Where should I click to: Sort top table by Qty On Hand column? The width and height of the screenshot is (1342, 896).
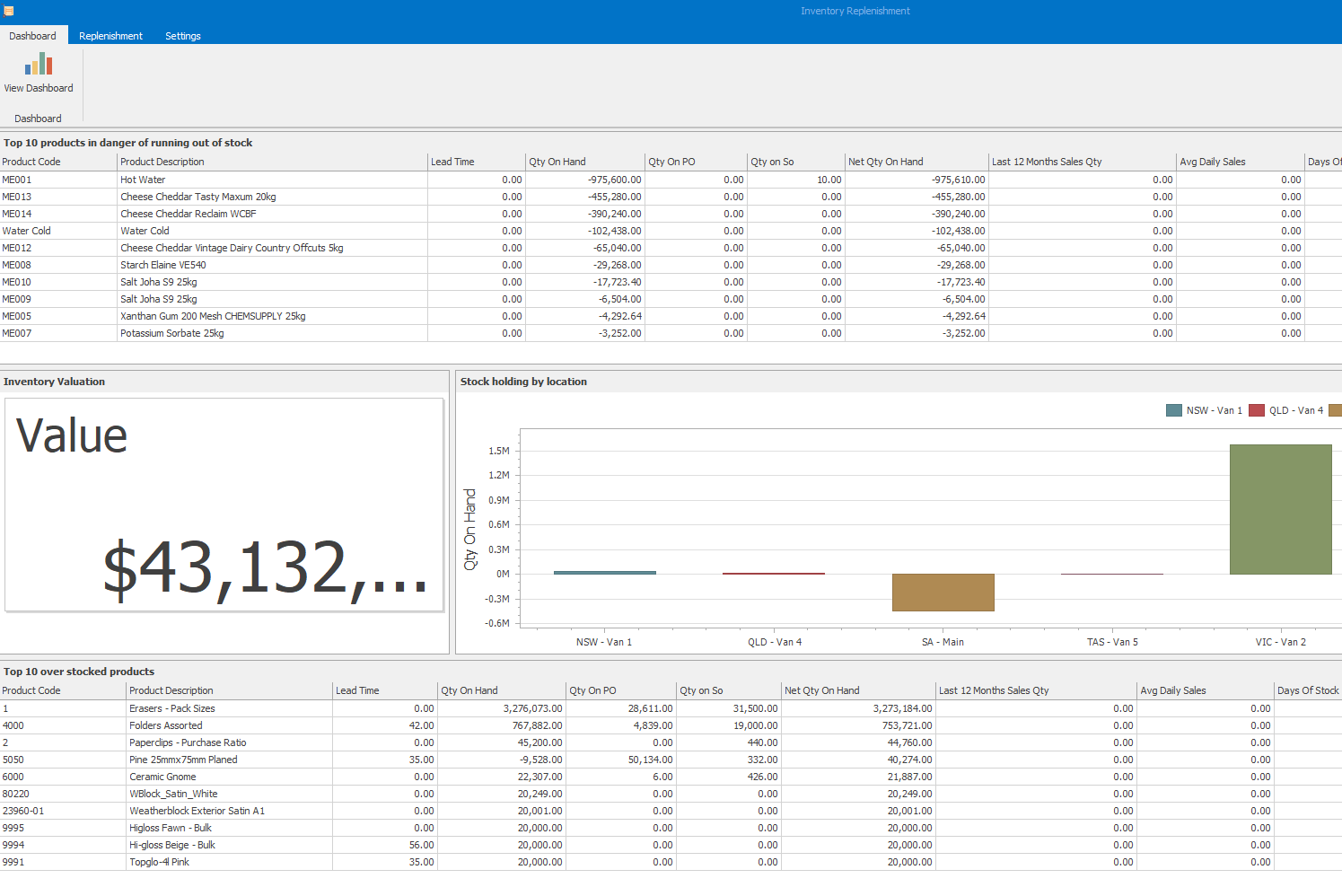point(583,162)
